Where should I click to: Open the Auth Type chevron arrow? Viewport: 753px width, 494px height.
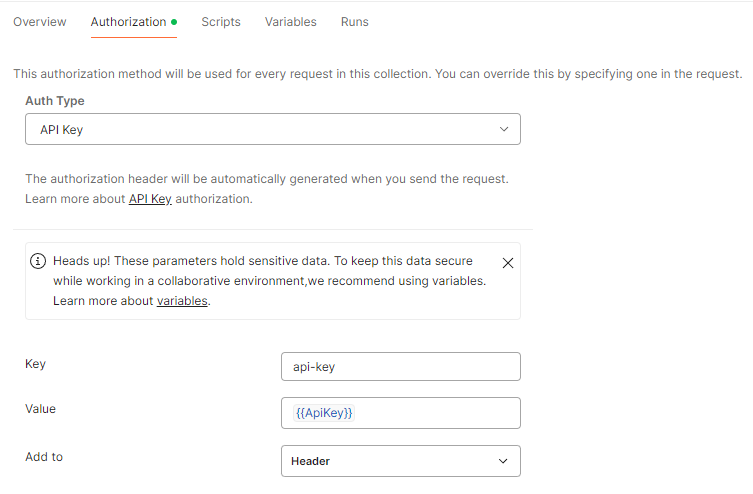point(504,129)
